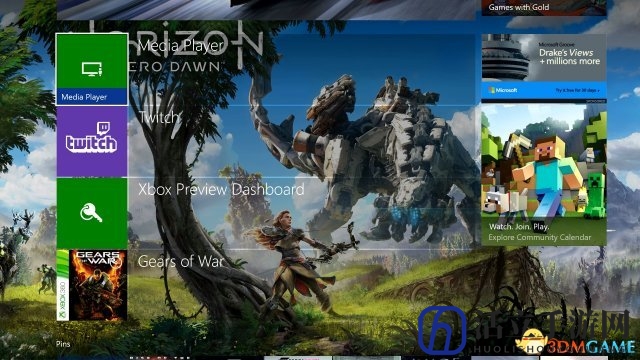Open the Xbox Preview Dashboard key icon tile
This screenshot has width=640, height=360.
(x=92, y=213)
